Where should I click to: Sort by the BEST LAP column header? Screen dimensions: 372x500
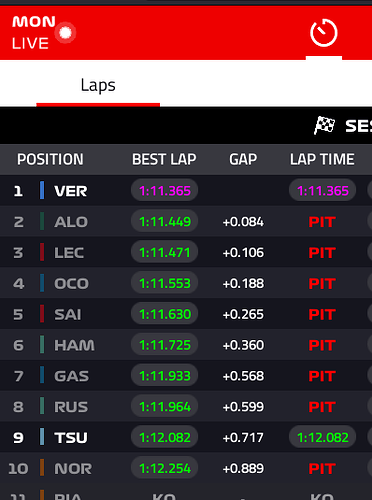[164, 159]
